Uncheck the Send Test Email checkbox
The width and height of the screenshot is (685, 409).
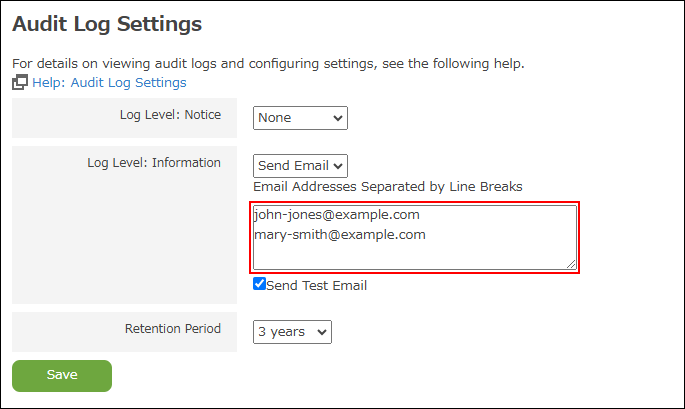pos(260,284)
